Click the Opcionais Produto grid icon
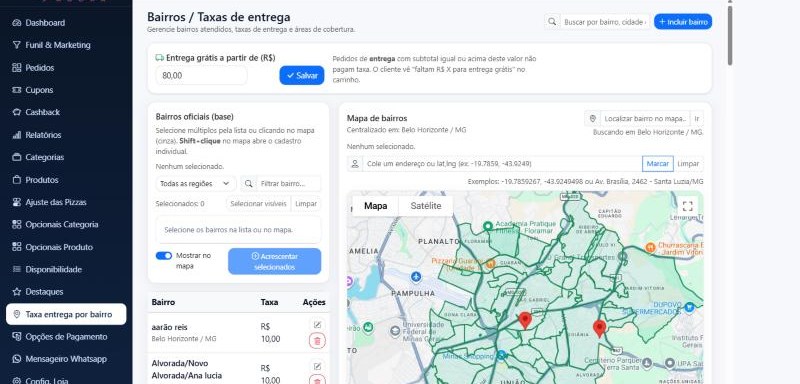 click(17, 247)
